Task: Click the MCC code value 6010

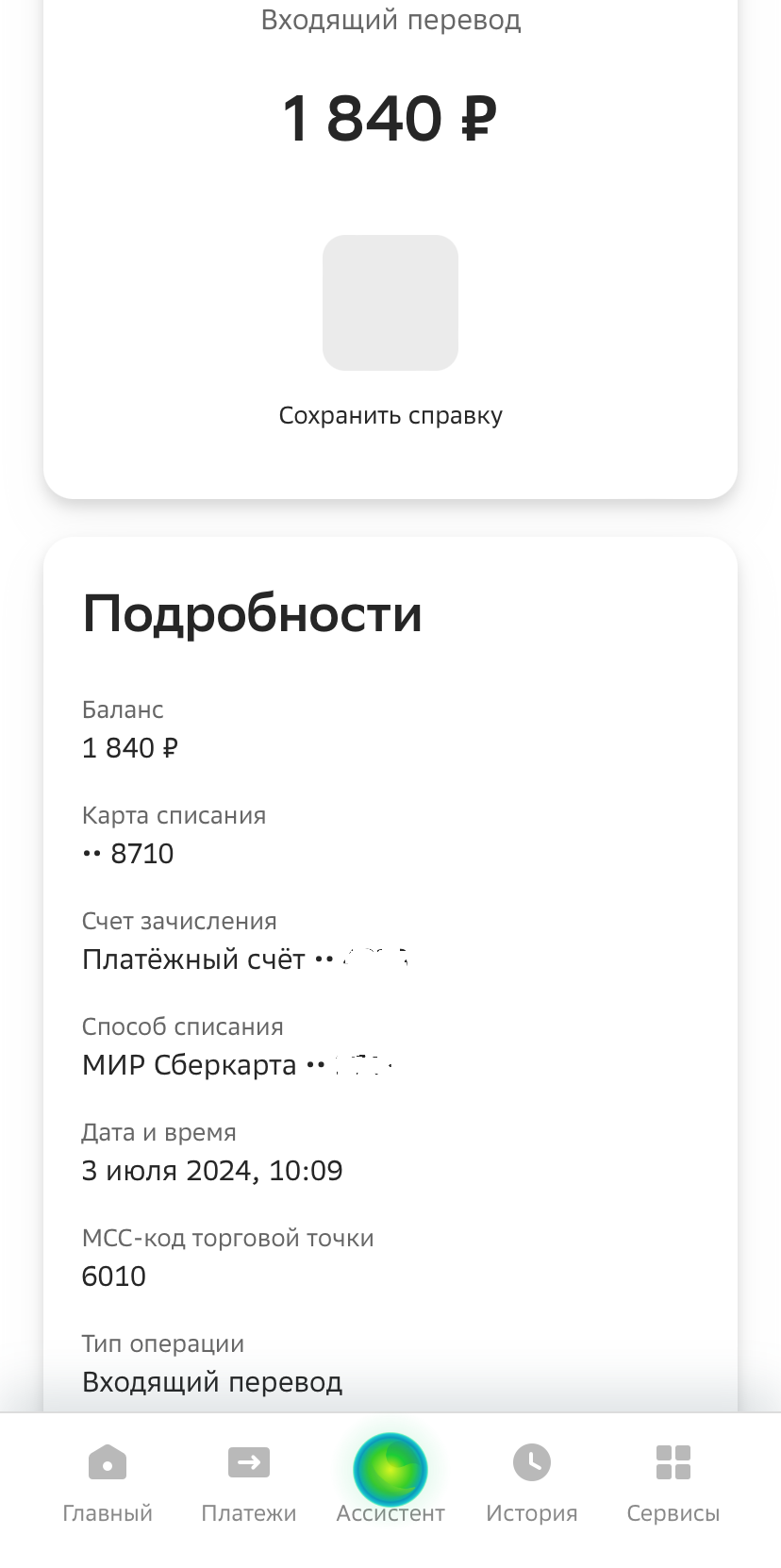Action: pyautogui.click(x=114, y=1276)
